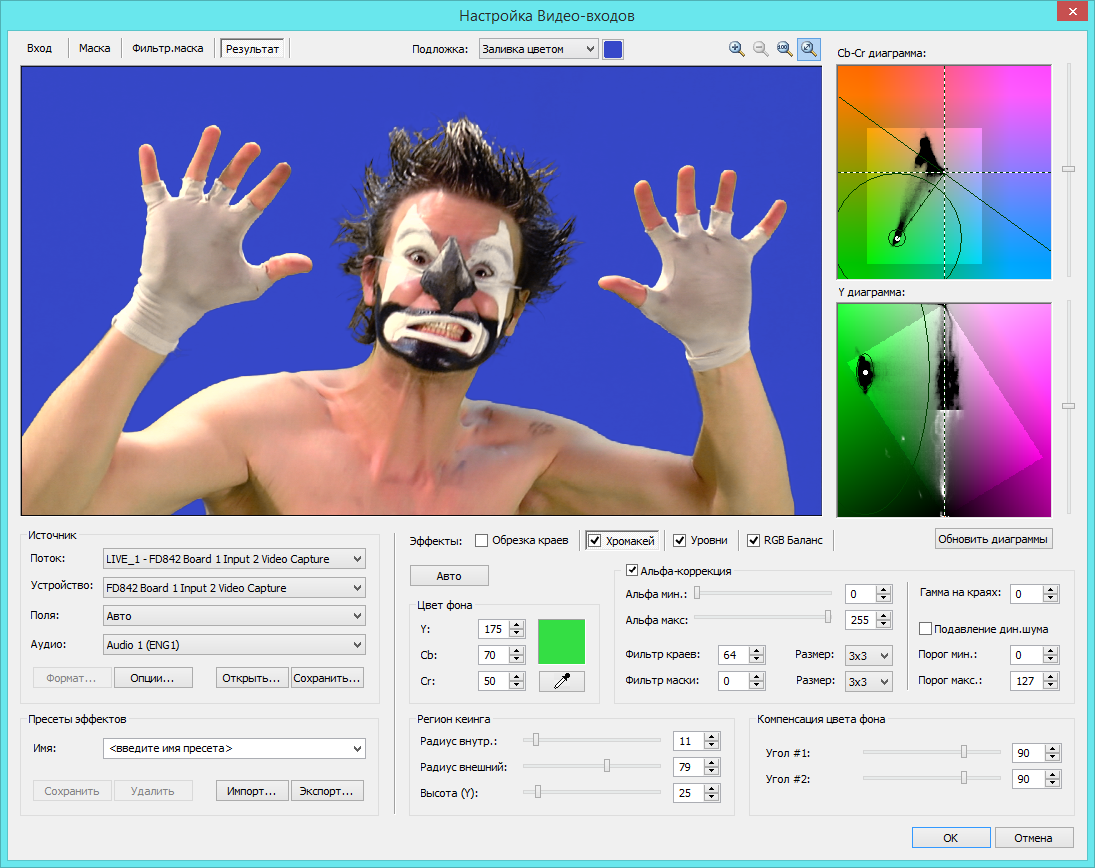Decrease the Cb value with down arrow
The image size is (1095, 868).
(517, 659)
